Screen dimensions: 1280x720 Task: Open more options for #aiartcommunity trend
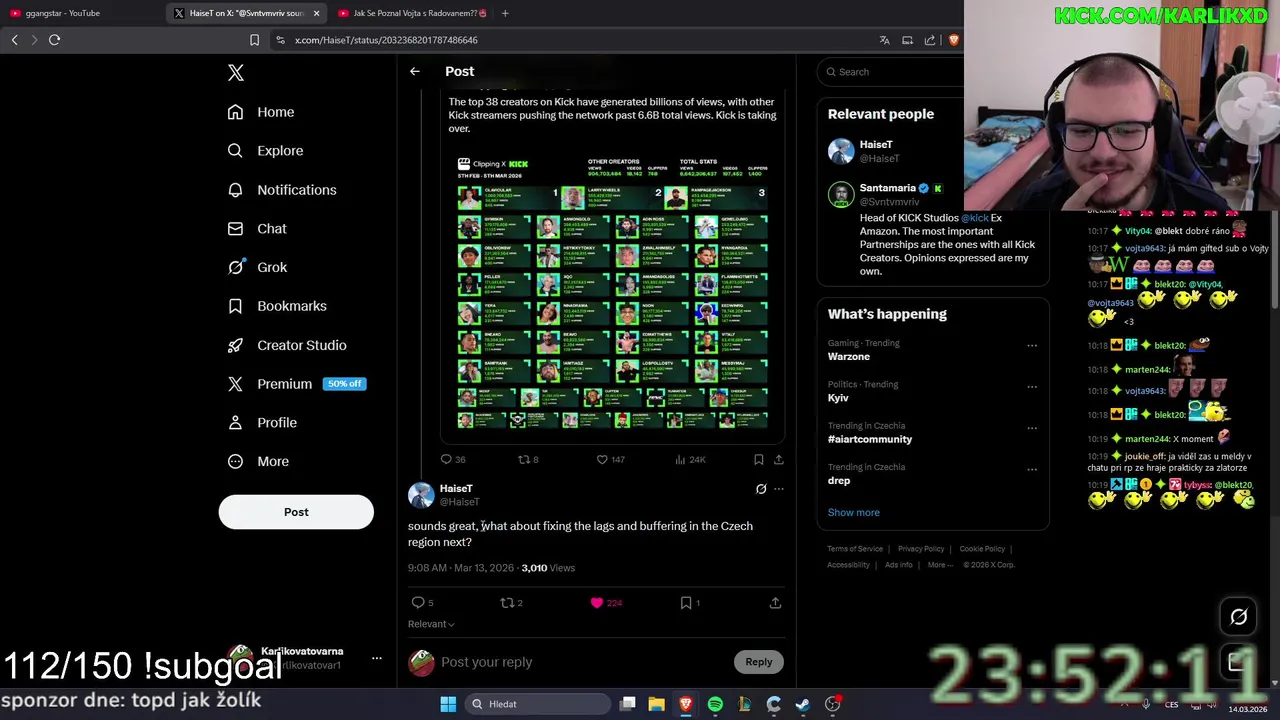1032,428
